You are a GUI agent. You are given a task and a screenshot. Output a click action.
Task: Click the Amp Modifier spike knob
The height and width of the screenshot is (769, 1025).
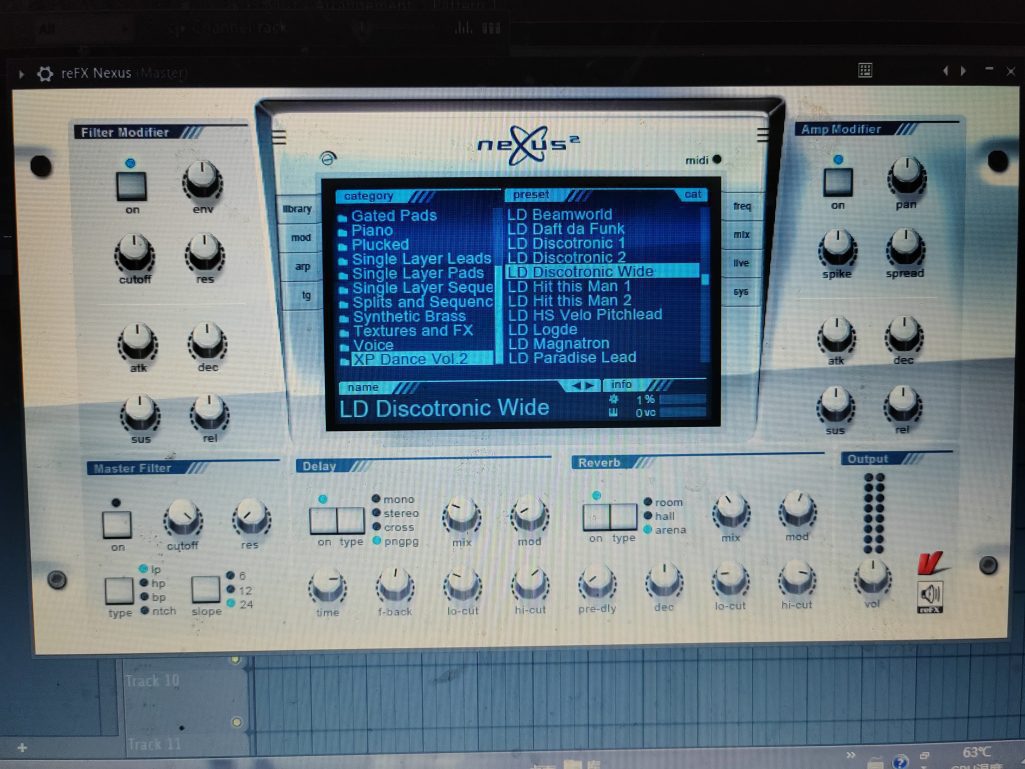[x=837, y=247]
